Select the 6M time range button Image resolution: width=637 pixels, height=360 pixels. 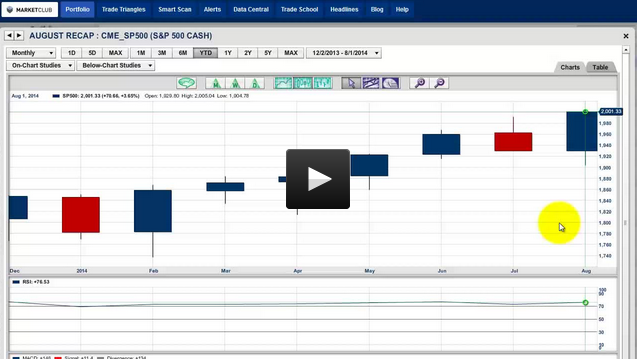(183, 53)
